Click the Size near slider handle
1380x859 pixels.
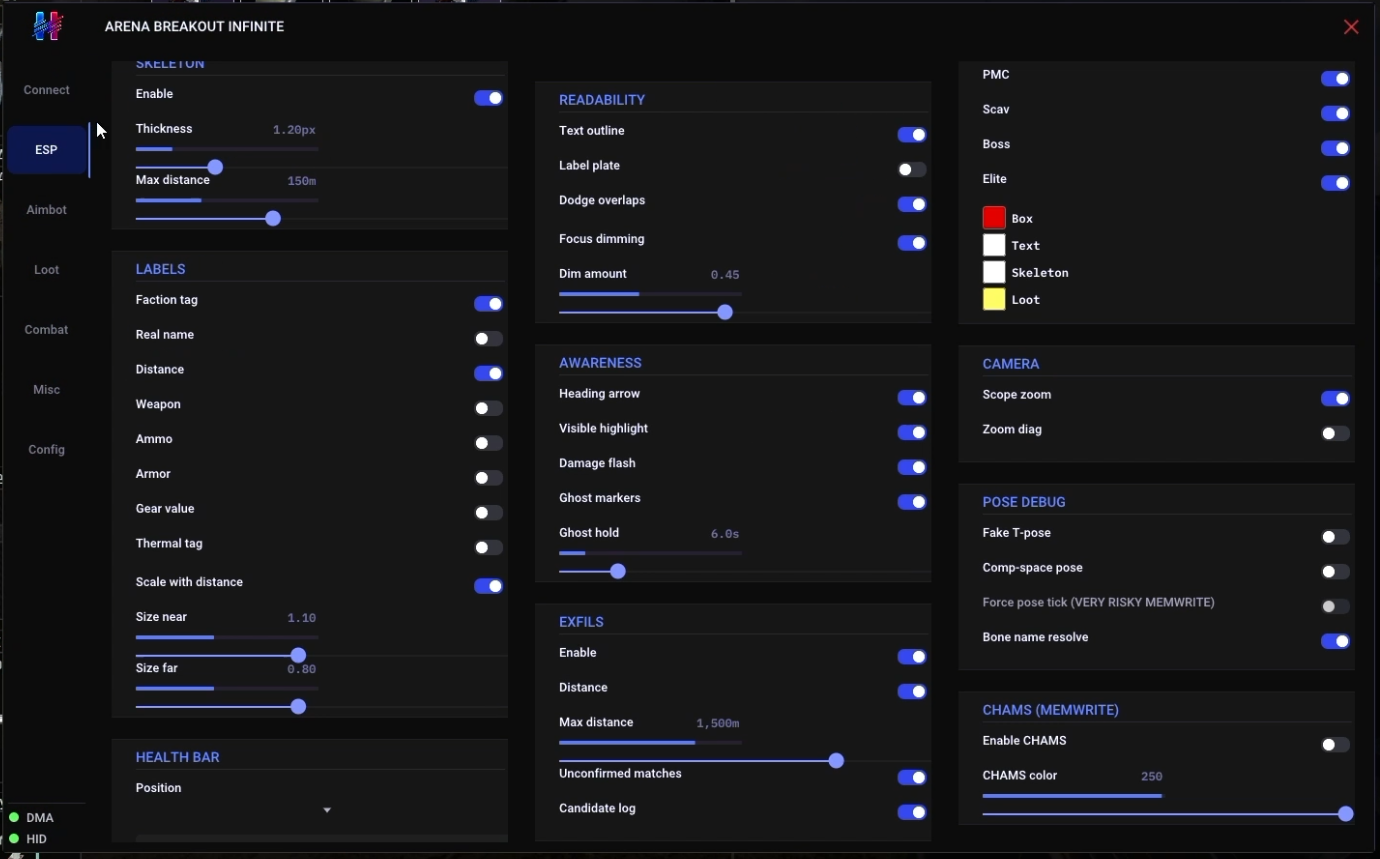(298, 655)
